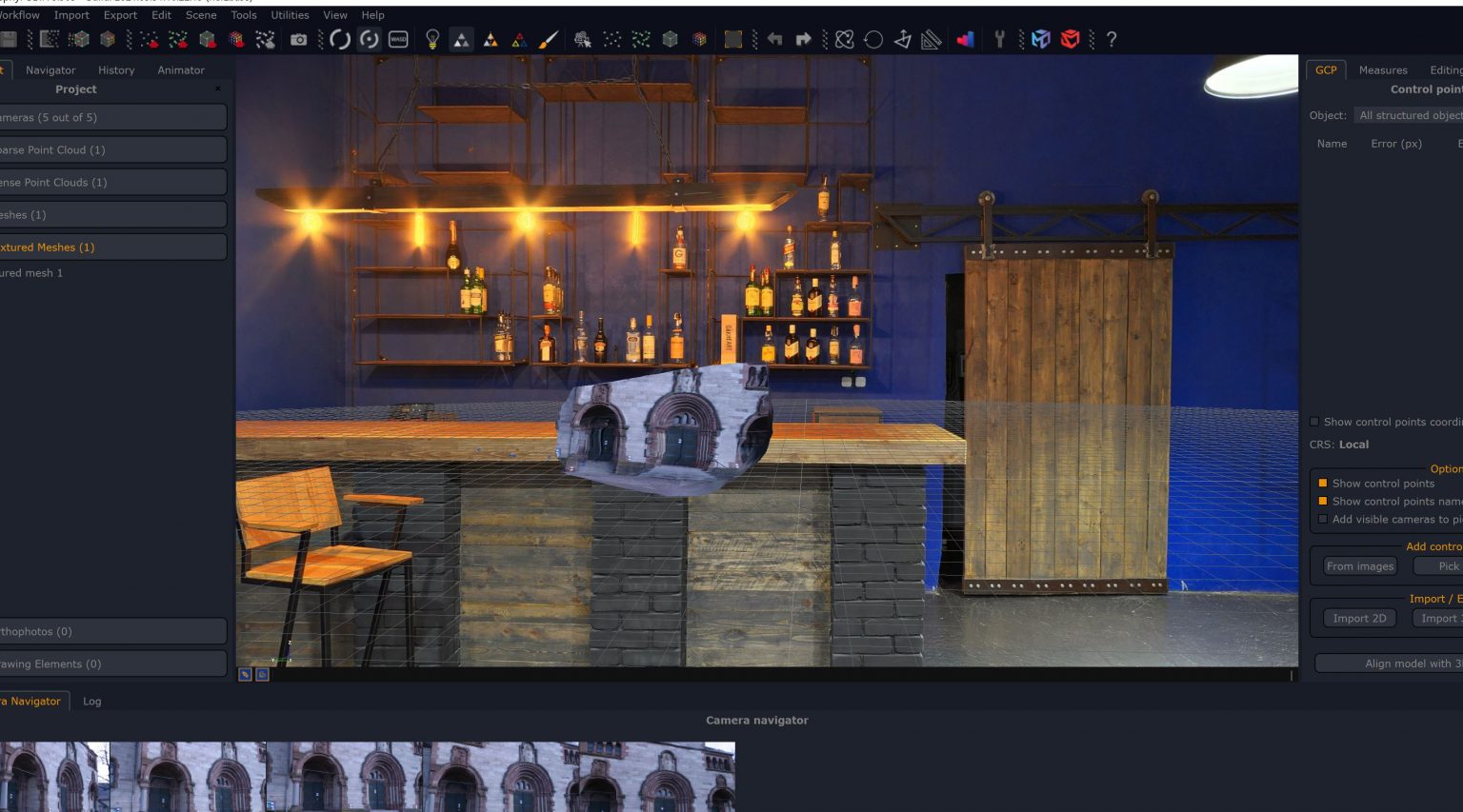Open the measurement ruler tool

pos(931,39)
